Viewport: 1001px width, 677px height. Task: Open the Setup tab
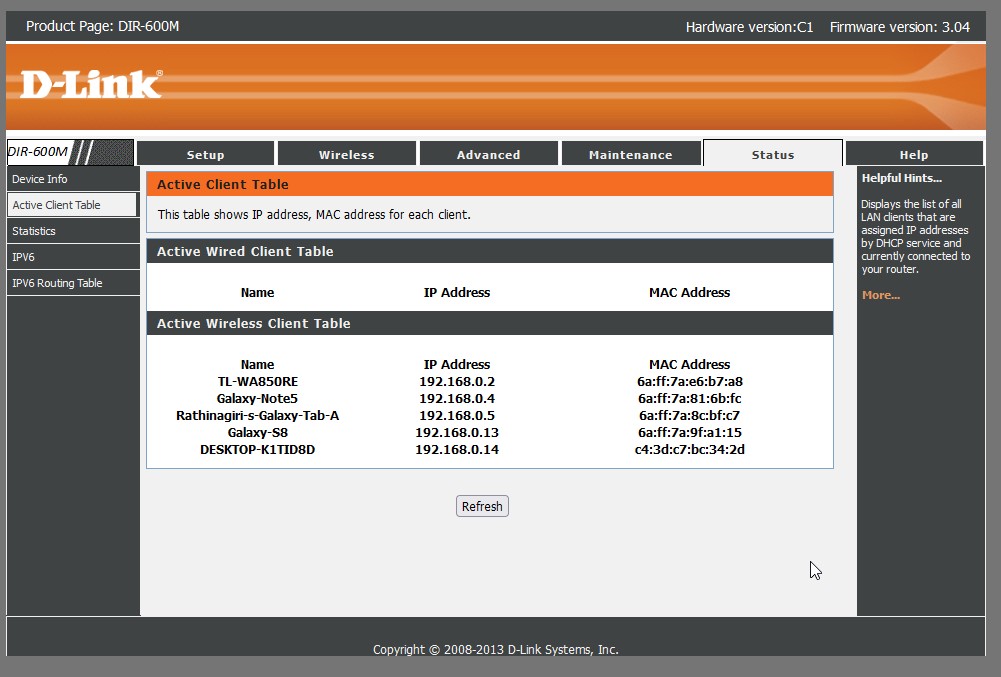(205, 154)
